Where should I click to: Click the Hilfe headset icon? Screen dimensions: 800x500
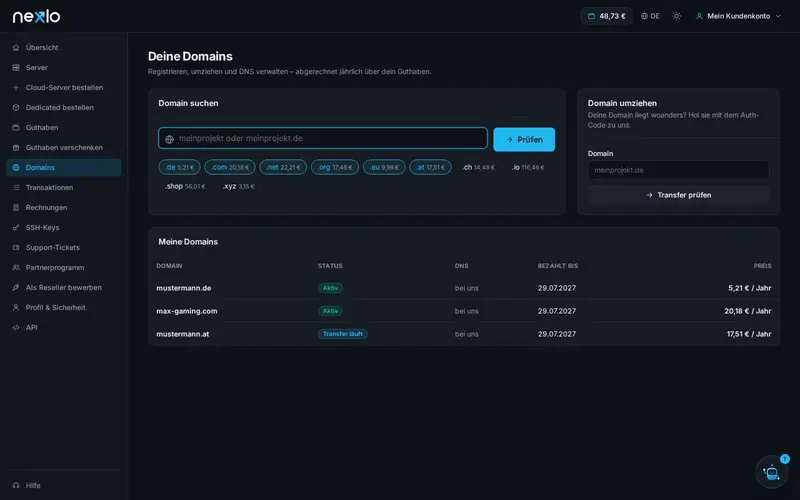tap(16, 485)
